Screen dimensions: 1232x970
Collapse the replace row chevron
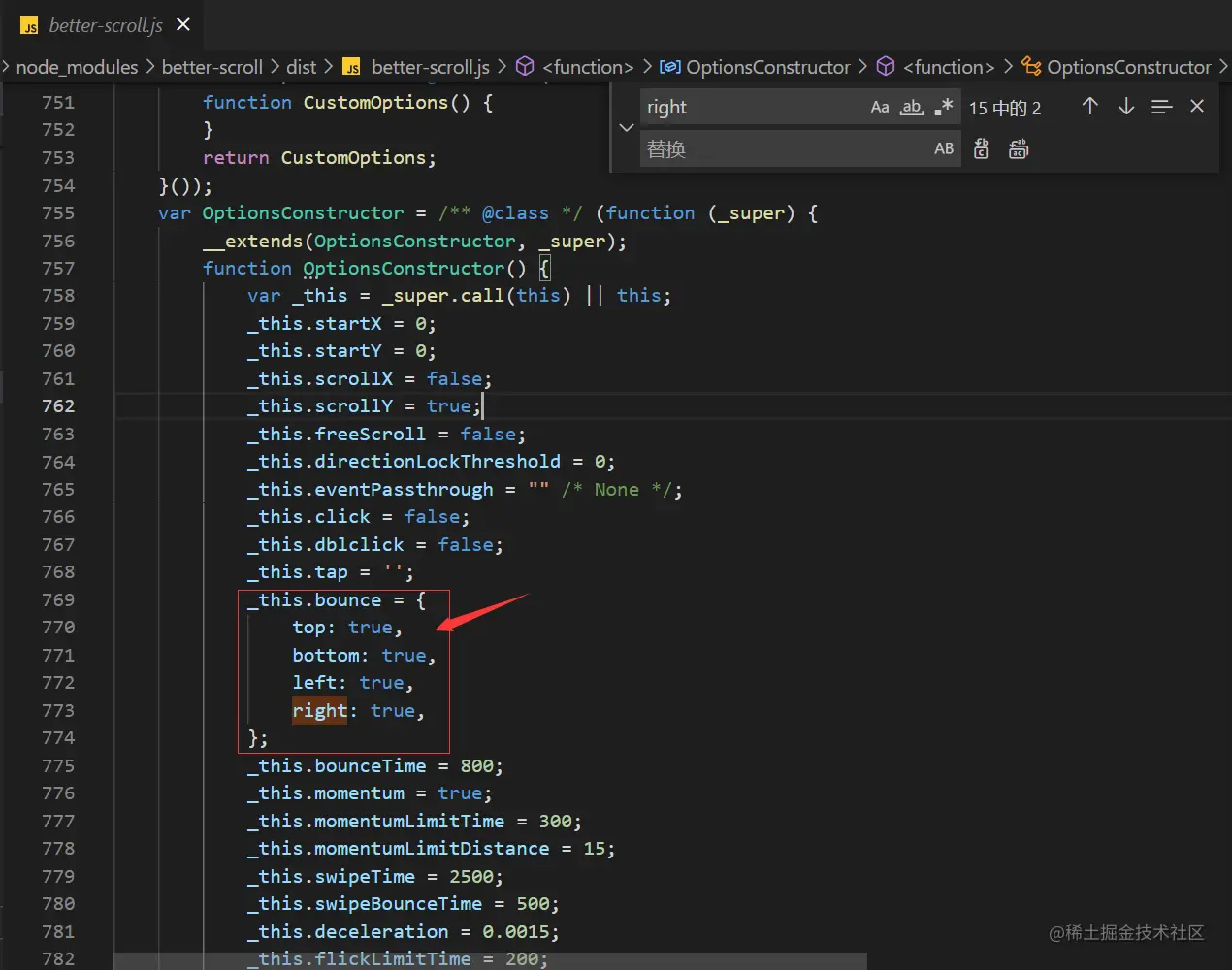[626, 127]
